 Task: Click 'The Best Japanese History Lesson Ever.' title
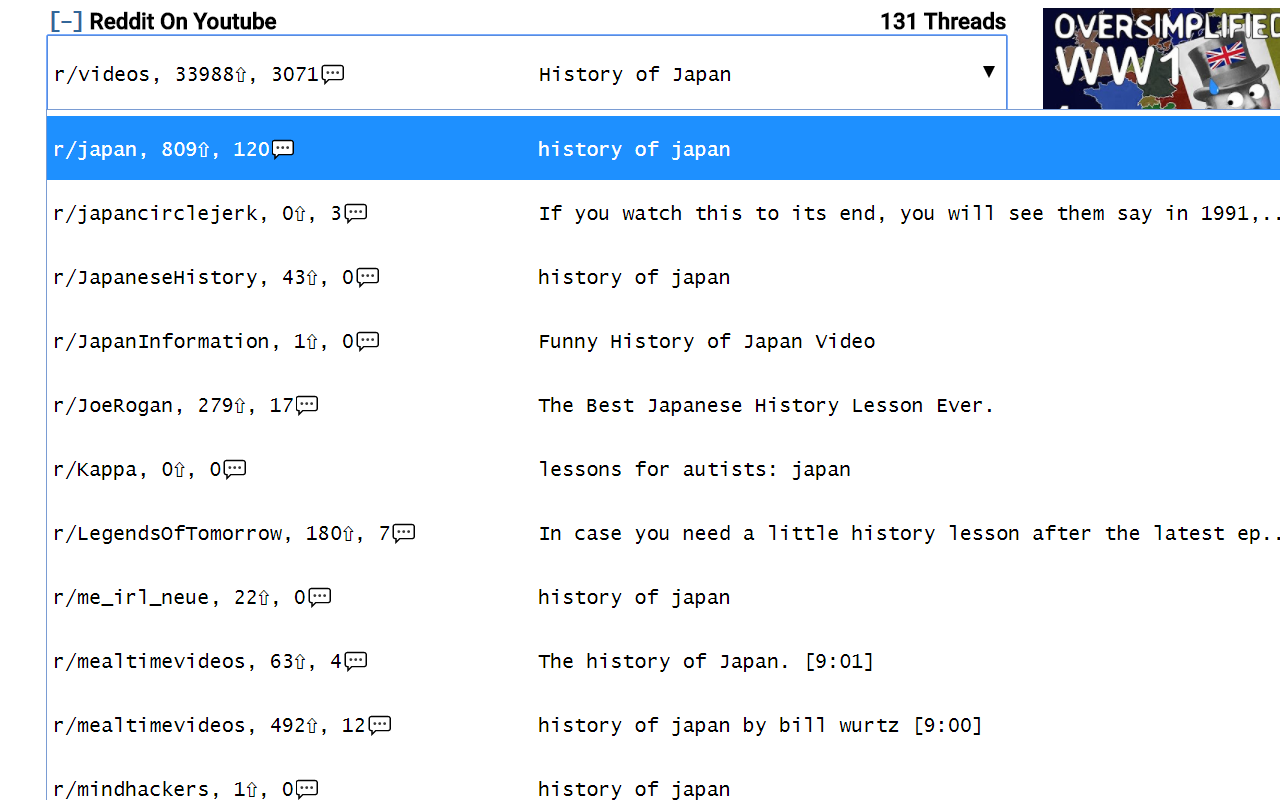click(x=767, y=405)
